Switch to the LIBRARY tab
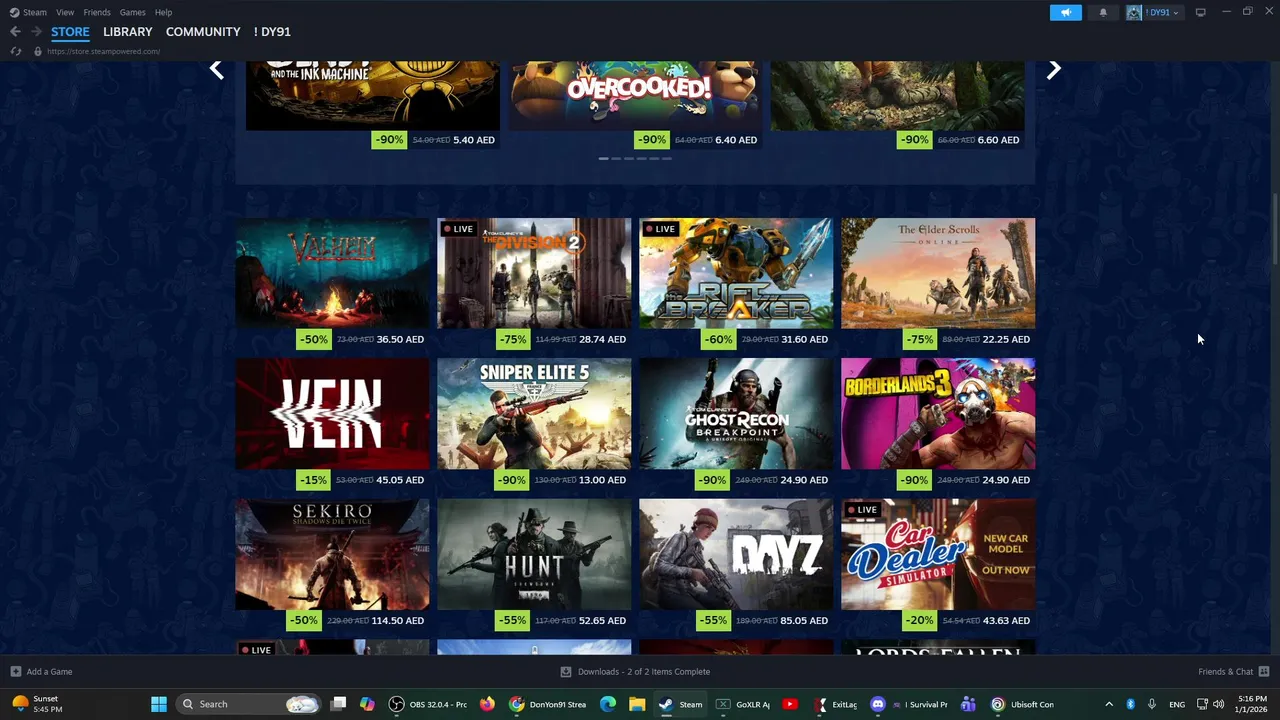Image resolution: width=1280 pixels, height=720 pixels. coord(128,32)
